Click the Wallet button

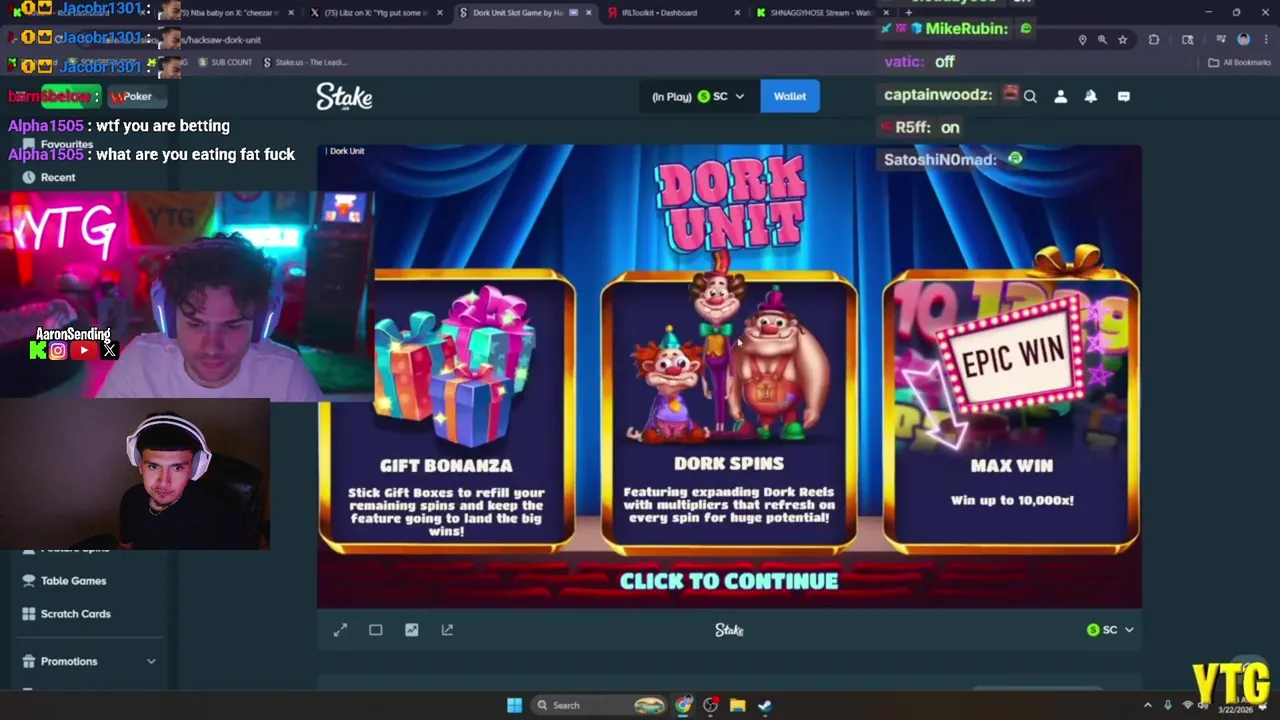click(790, 97)
